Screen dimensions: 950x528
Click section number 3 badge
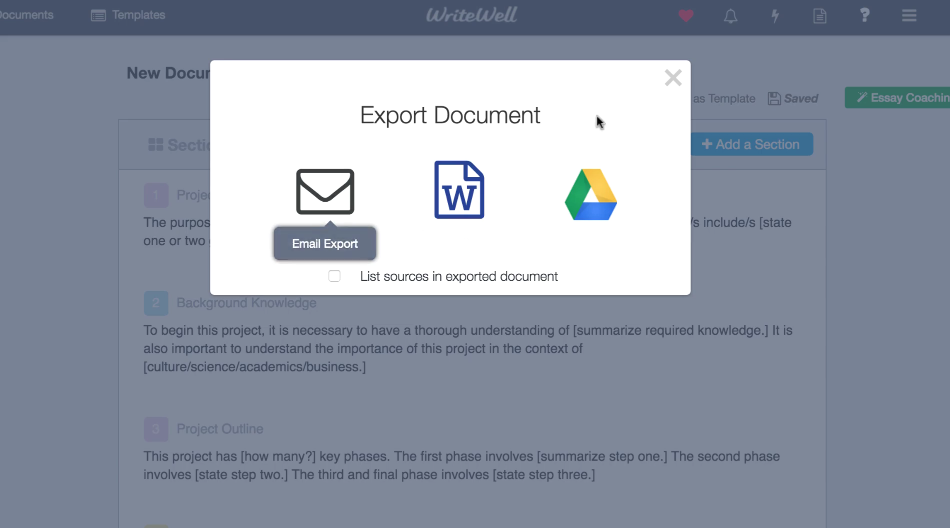156,429
